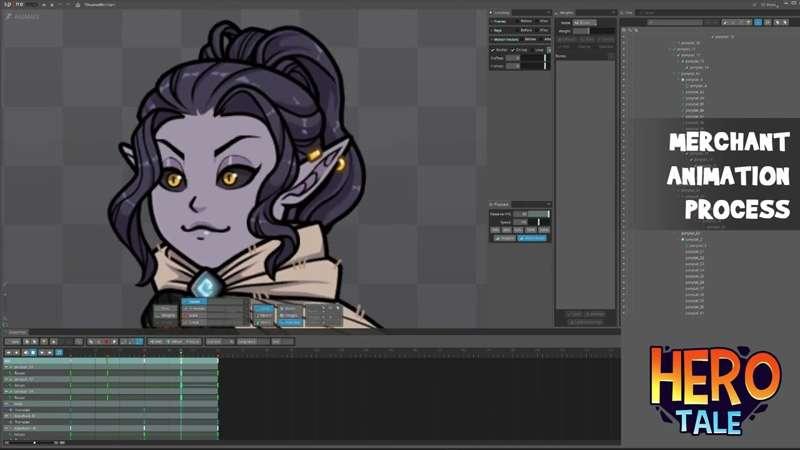Screen dimensions: 800x450
Task: Step to the next frame
Action: tap(42, 352)
